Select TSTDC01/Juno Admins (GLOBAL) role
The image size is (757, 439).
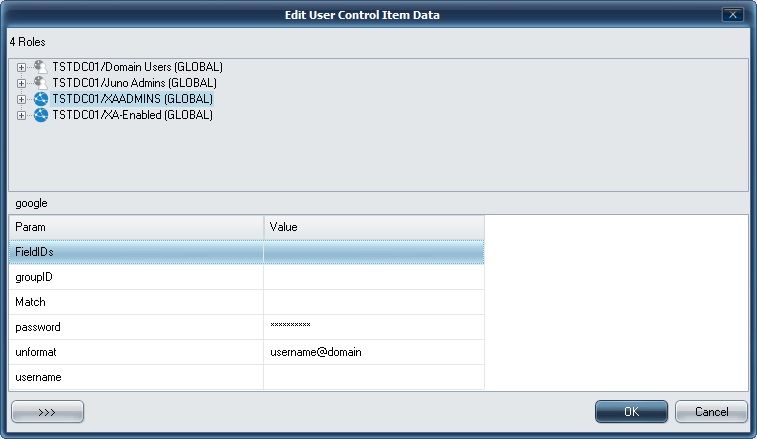(x=134, y=83)
